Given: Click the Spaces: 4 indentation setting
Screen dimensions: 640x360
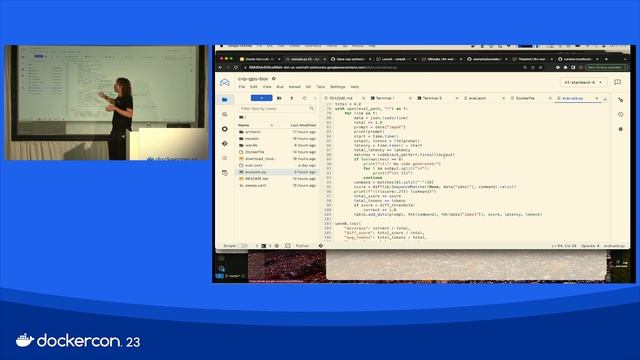Looking at the screenshot, I should pos(590,246).
